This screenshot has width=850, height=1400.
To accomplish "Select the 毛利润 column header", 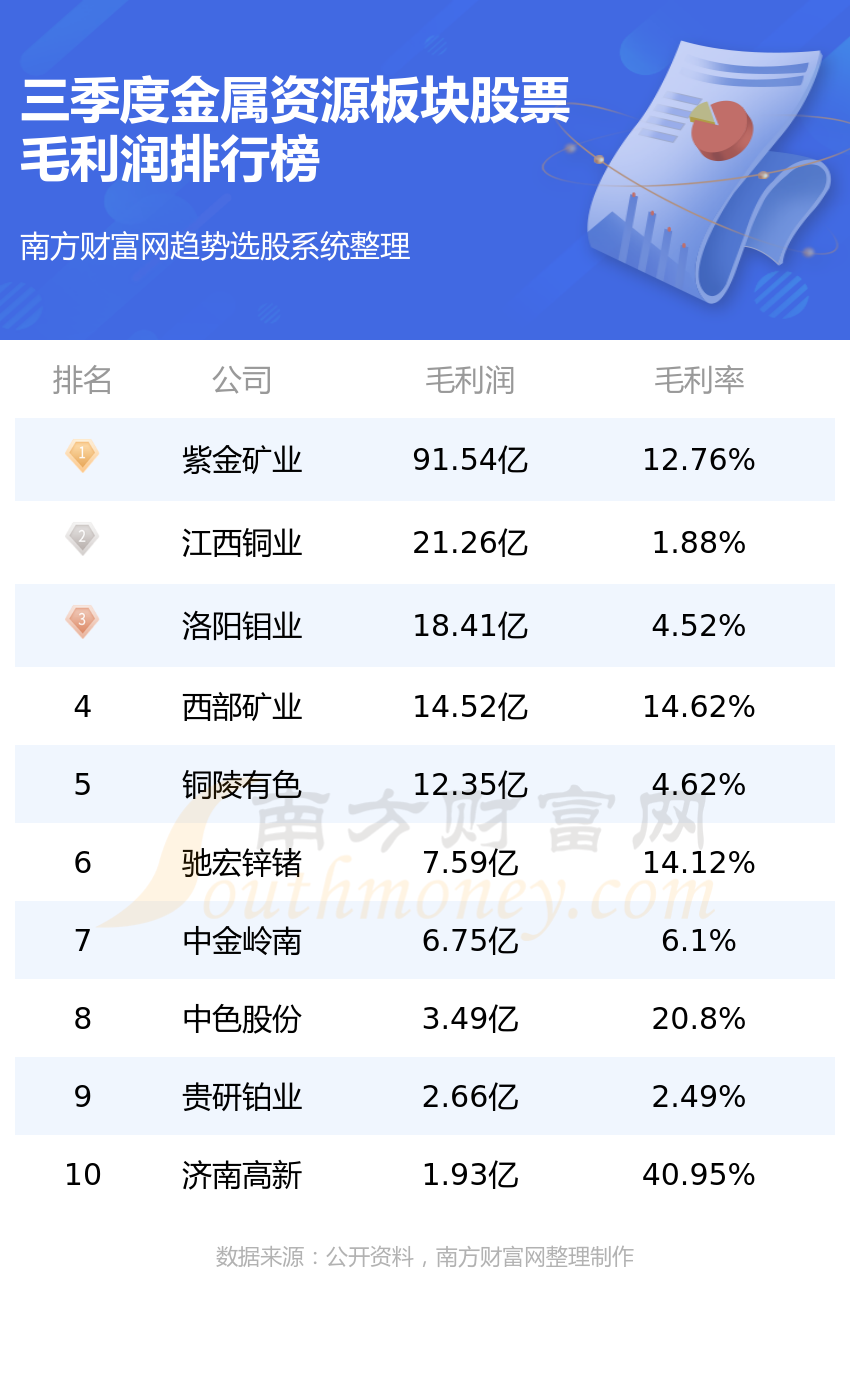I will click(470, 380).
